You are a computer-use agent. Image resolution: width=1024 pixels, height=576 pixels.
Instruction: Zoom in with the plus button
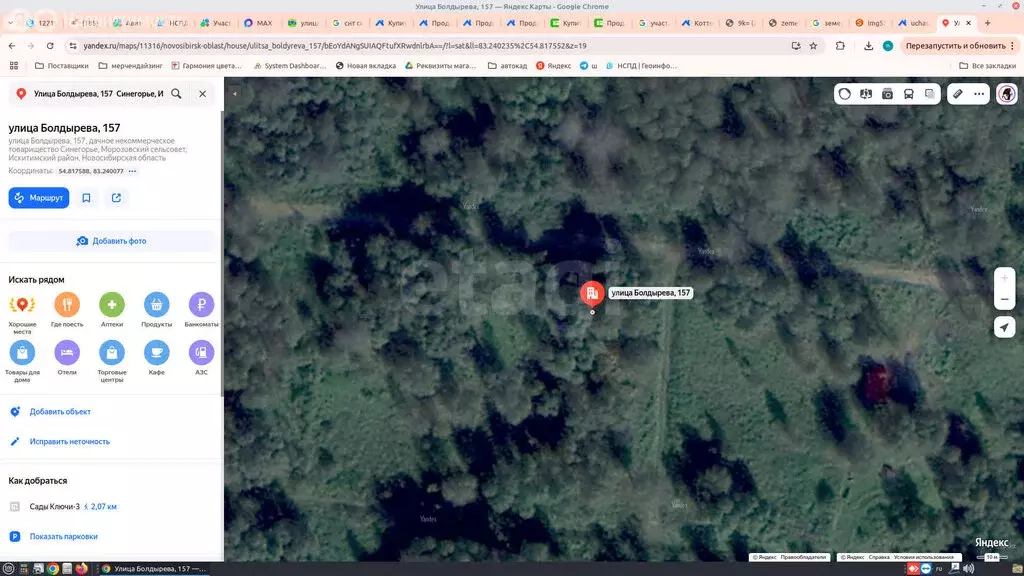point(1005,278)
